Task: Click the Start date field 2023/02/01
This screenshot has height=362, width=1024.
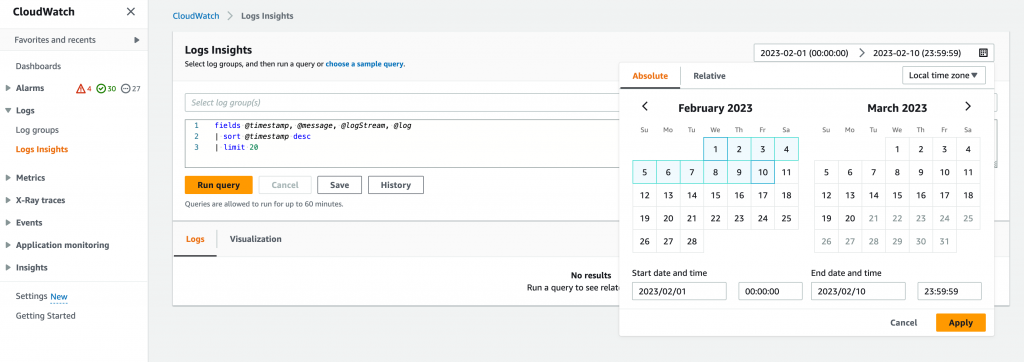Action: click(x=679, y=291)
